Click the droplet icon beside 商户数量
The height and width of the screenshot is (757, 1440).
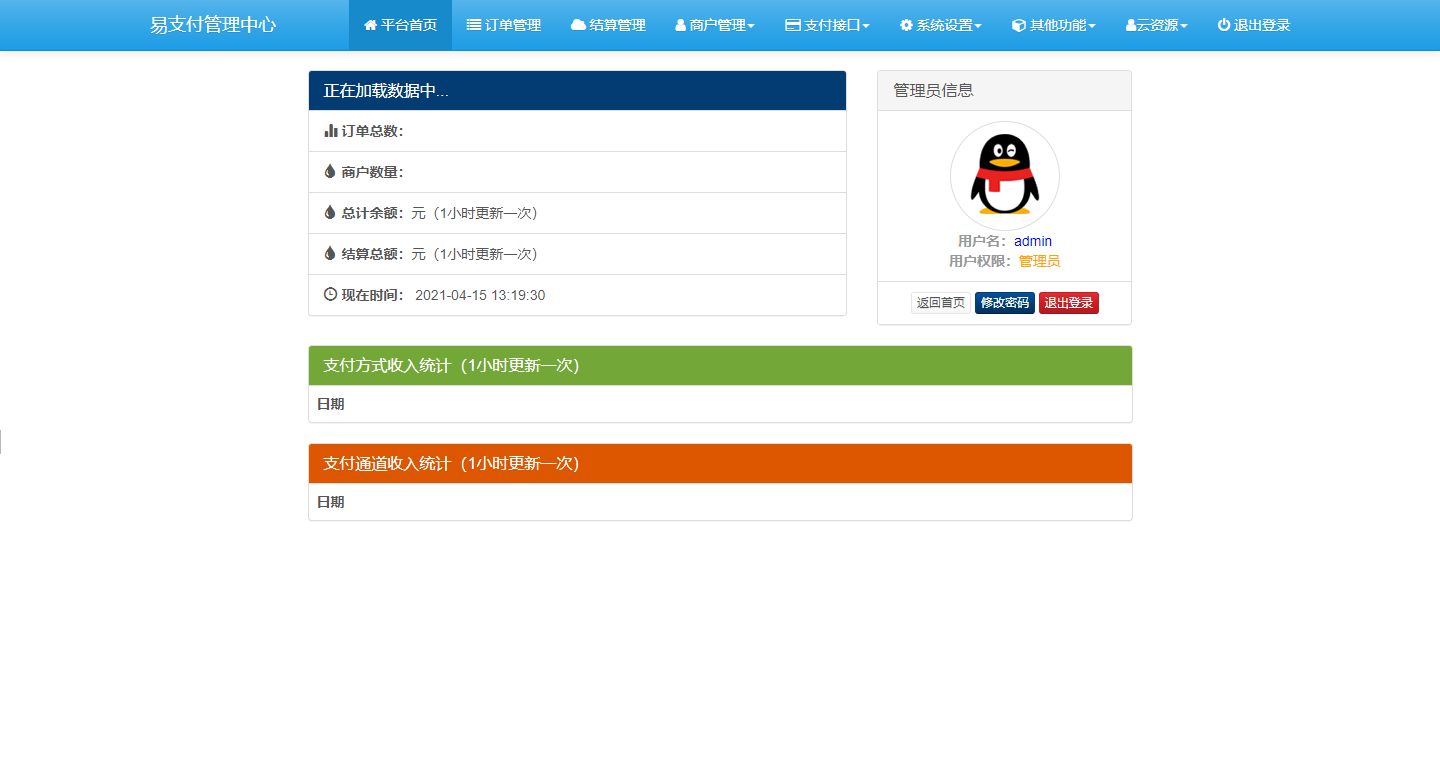330,171
